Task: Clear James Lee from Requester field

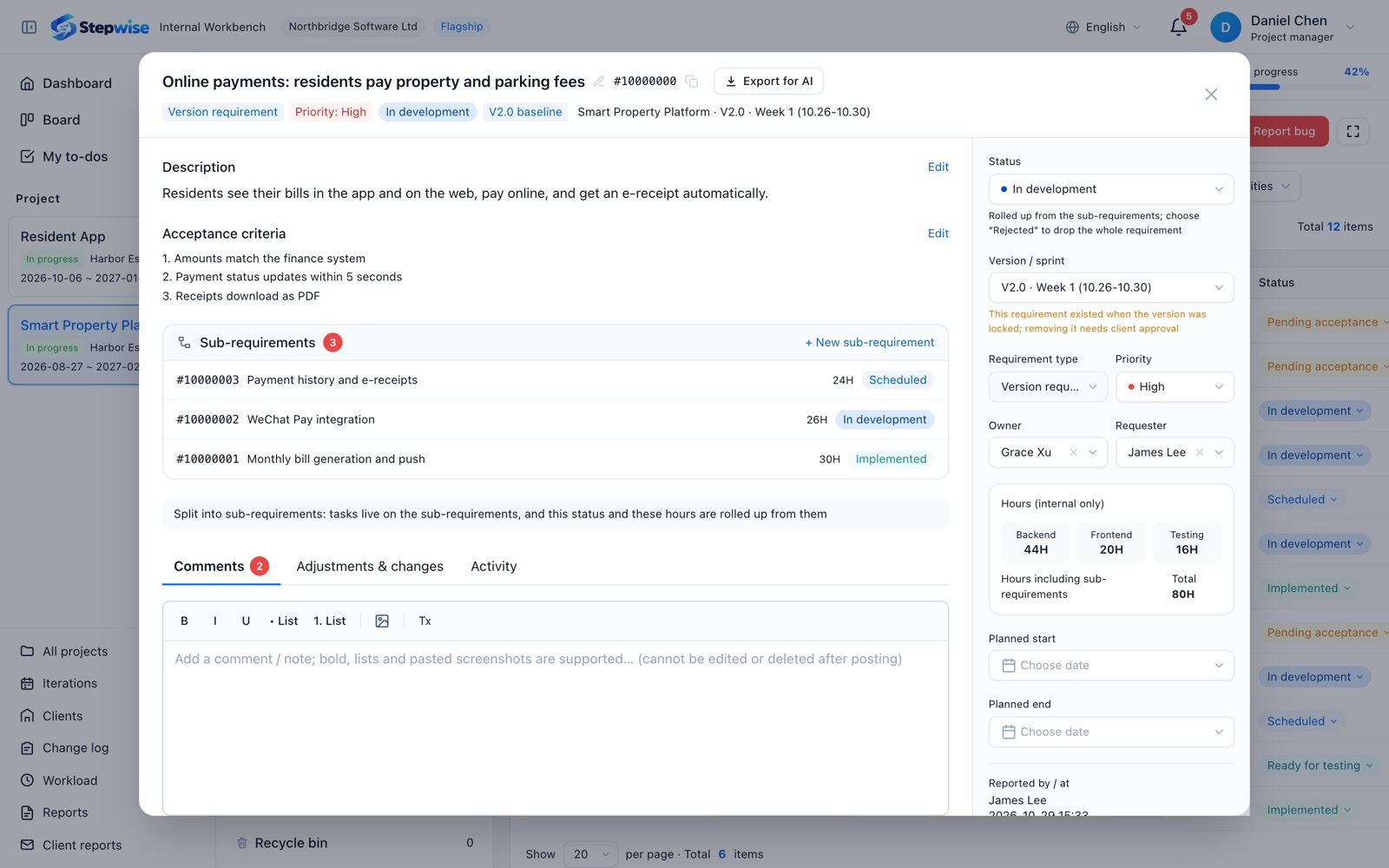Action: (1200, 452)
